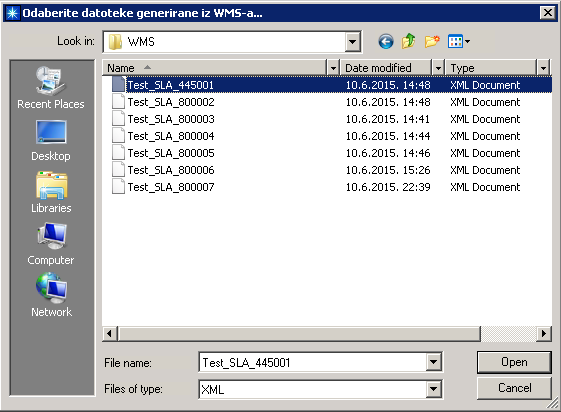Sort files by Date modified column
This screenshot has width=561, height=412.
(x=386, y=68)
